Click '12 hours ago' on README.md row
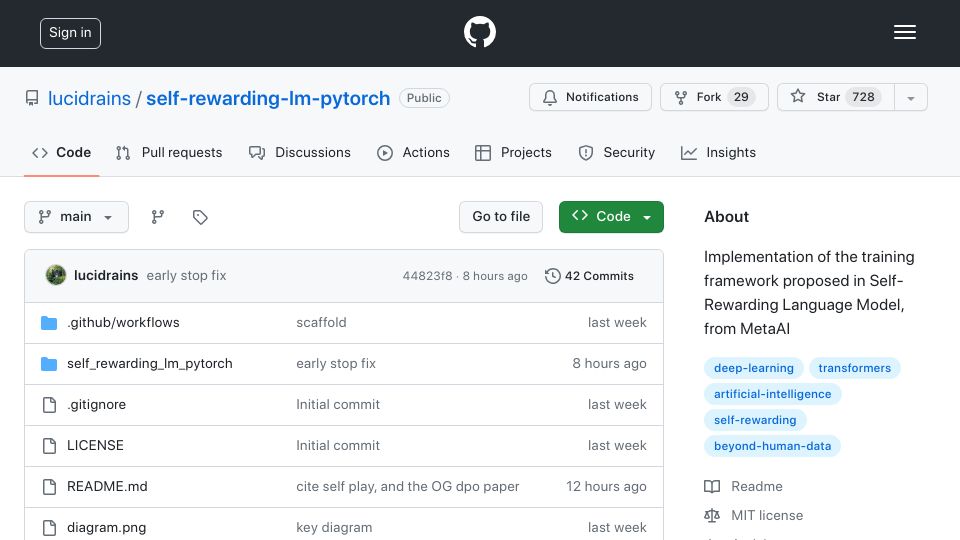This screenshot has height=540, width=960. pos(606,487)
